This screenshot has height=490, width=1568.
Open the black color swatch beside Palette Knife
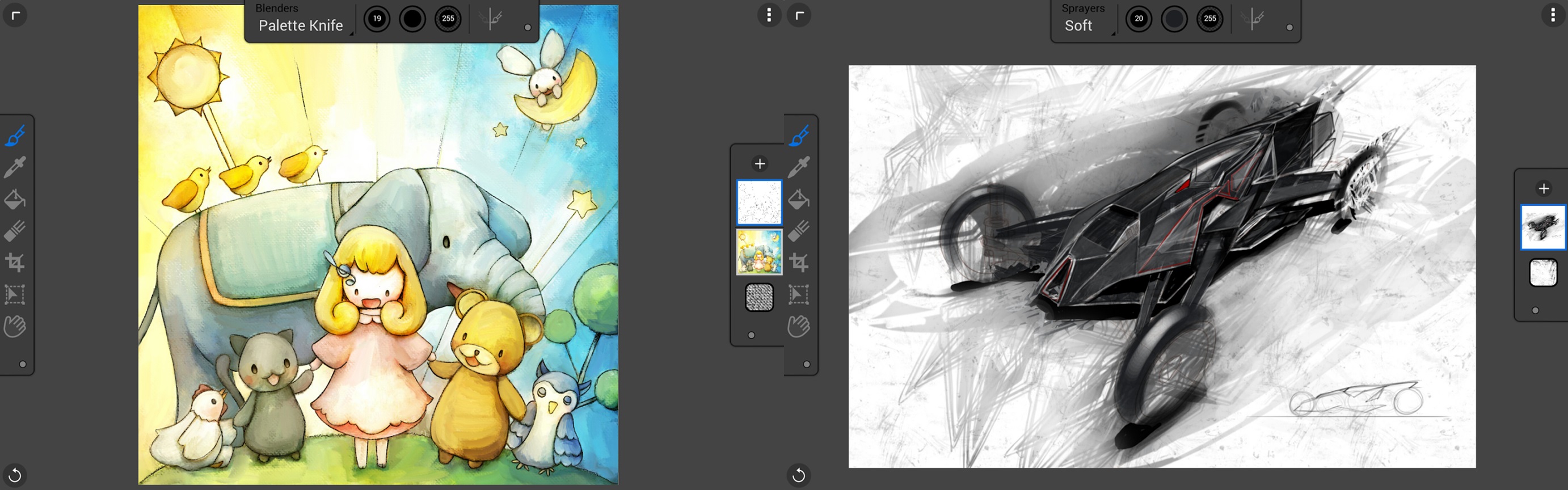[x=412, y=19]
